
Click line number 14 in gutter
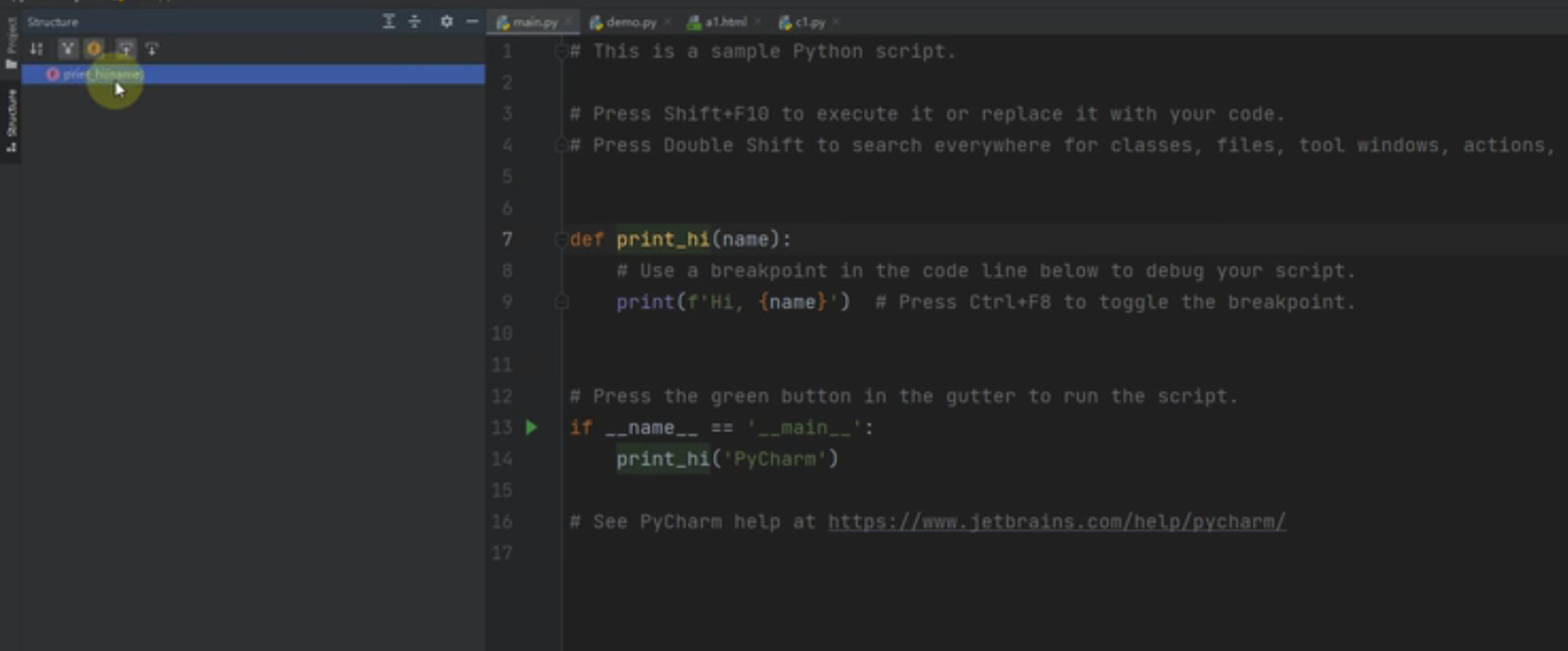click(x=502, y=459)
